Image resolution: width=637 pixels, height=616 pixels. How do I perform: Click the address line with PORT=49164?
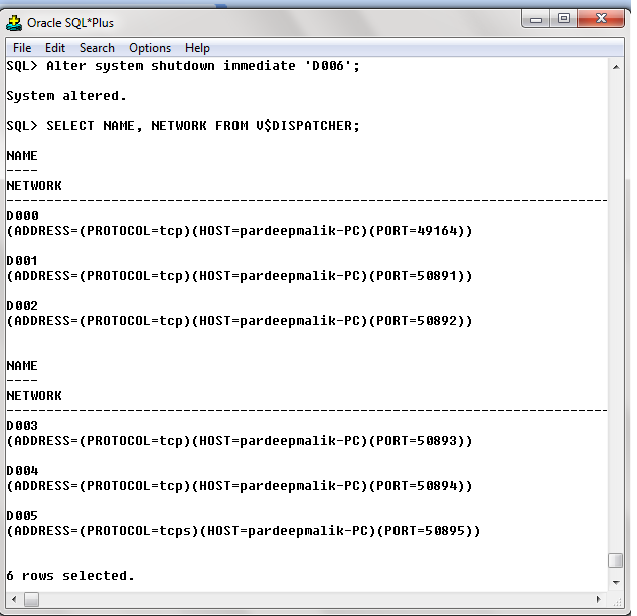tap(240, 231)
